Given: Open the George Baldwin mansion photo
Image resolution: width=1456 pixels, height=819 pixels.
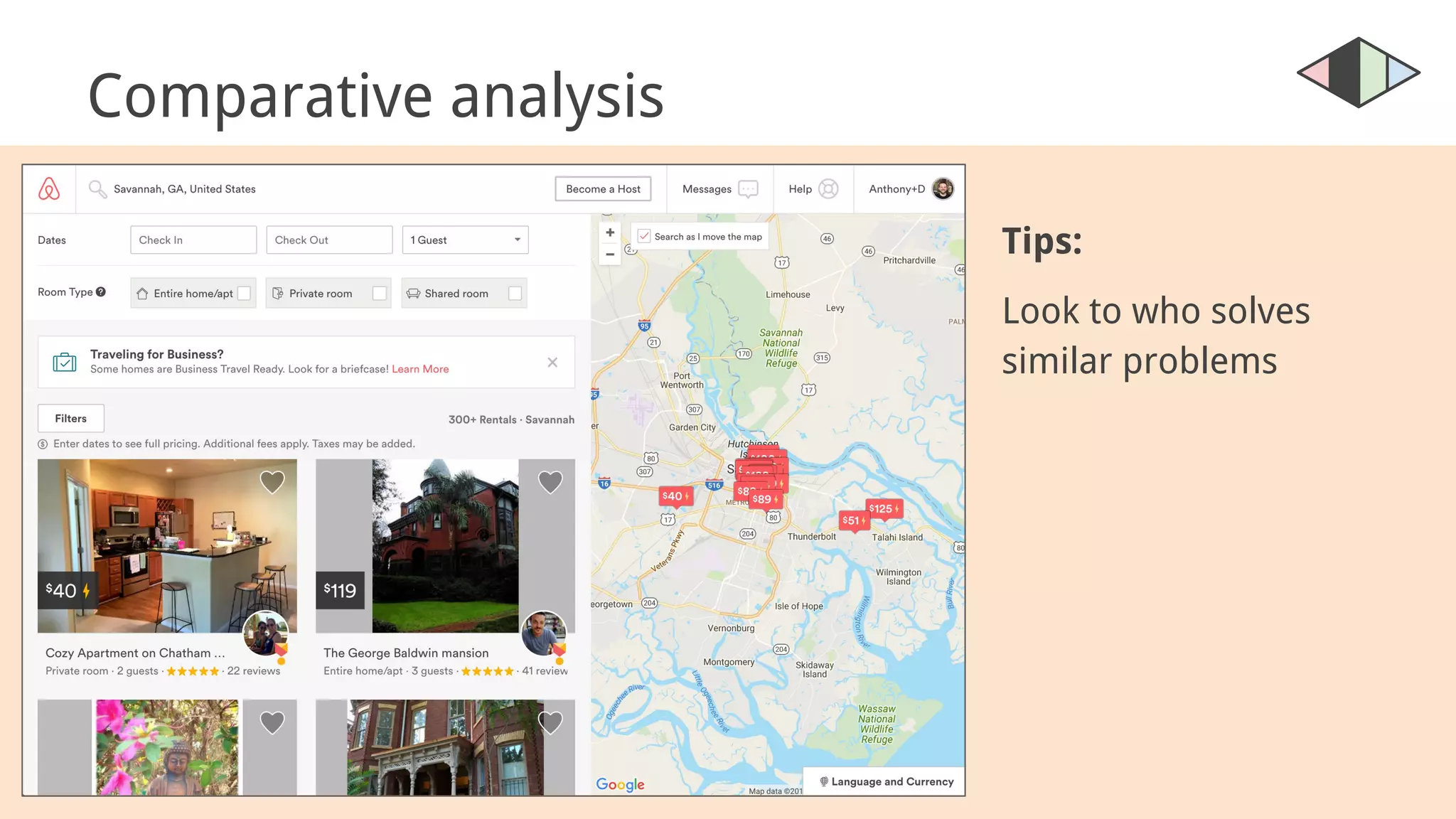Looking at the screenshot, I should [445, 546].
